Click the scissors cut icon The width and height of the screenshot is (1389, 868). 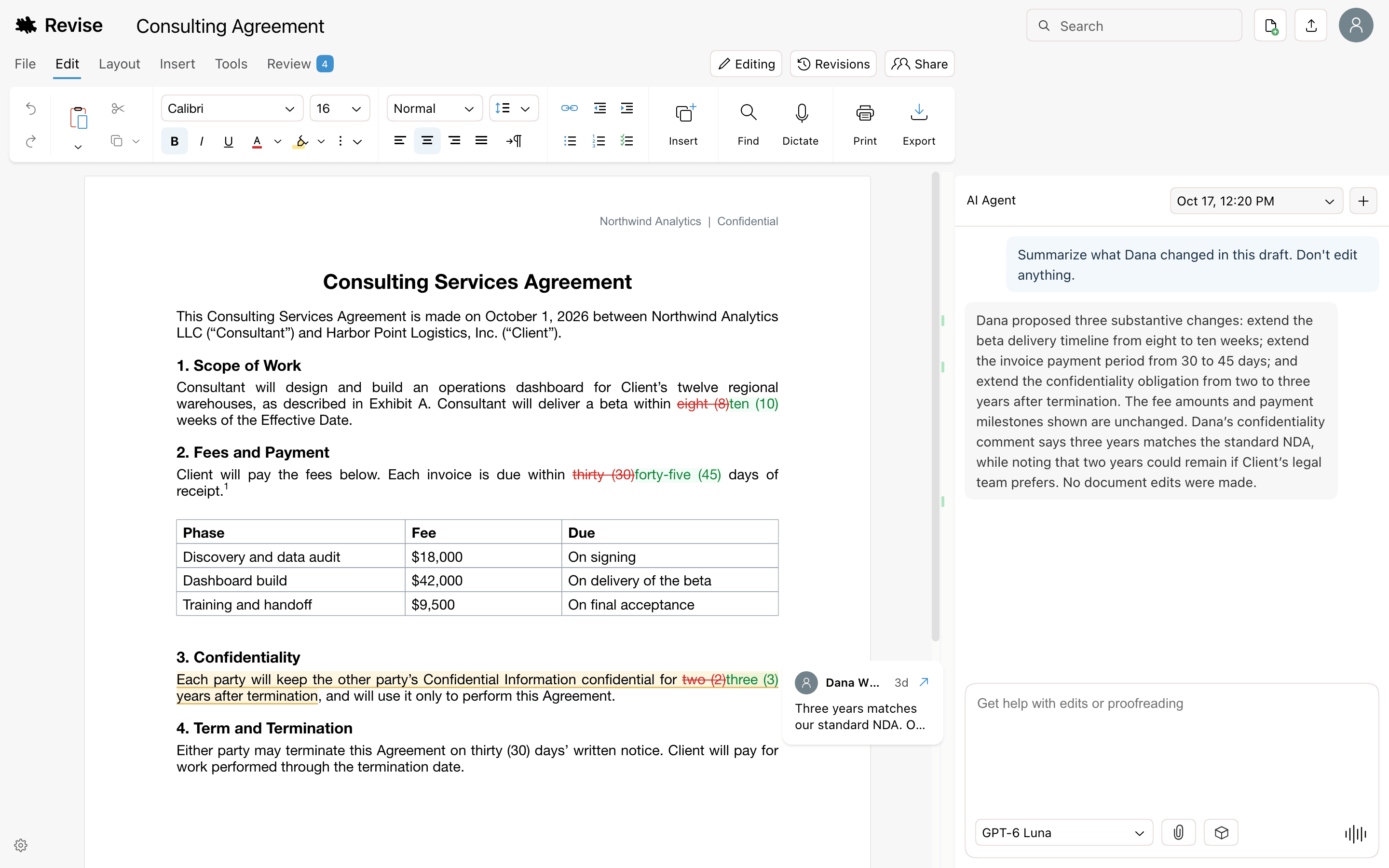118,108
